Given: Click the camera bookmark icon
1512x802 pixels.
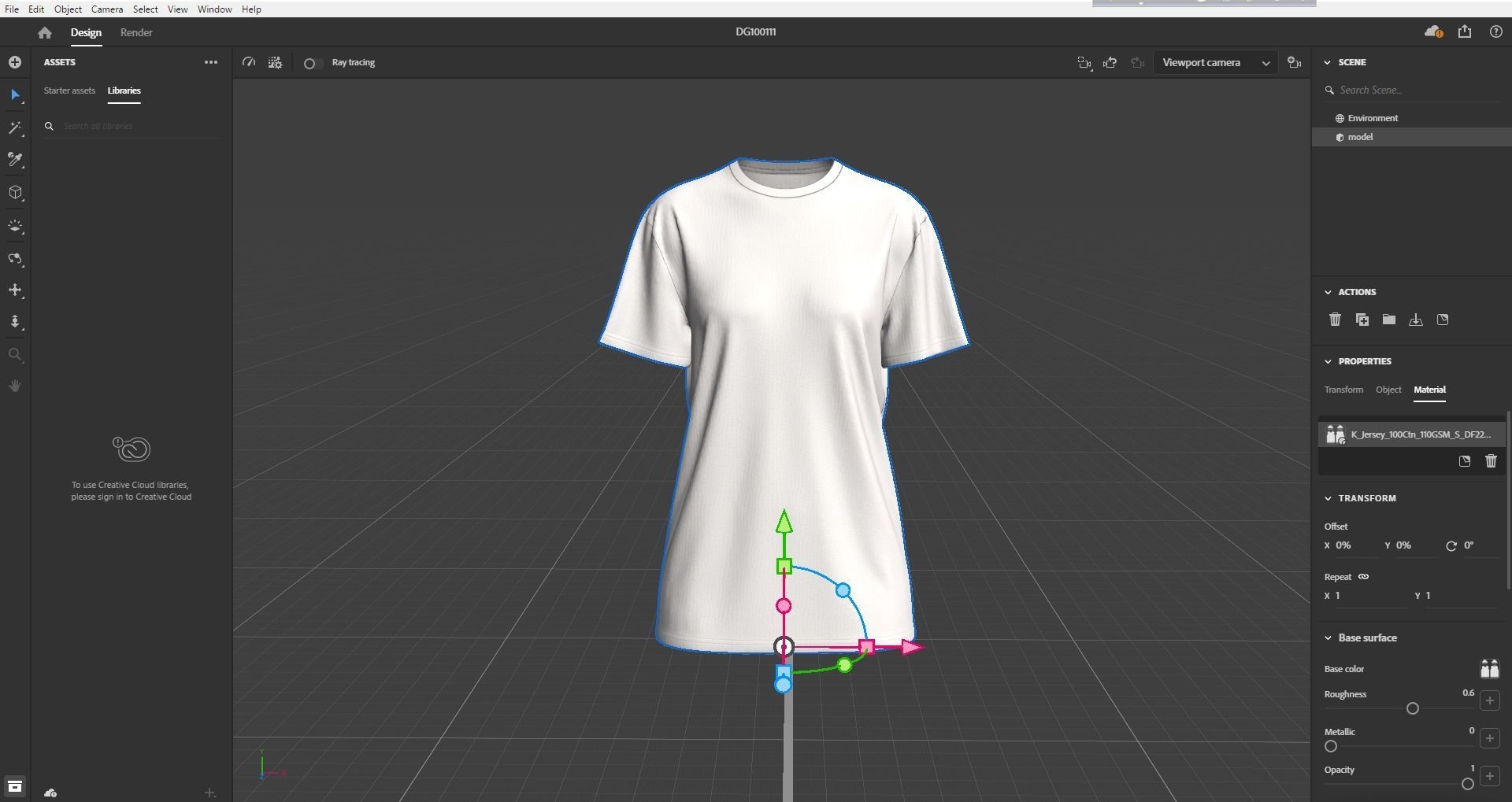Looking at the screenshot, I should (1294, 63).
